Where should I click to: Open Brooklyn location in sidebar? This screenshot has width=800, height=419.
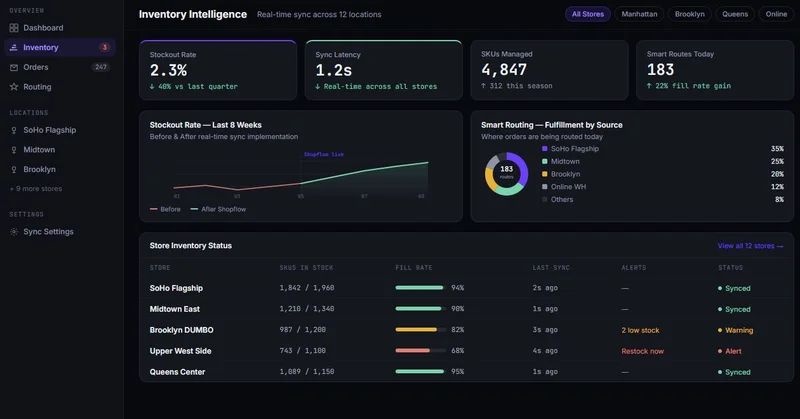(60, 169)
